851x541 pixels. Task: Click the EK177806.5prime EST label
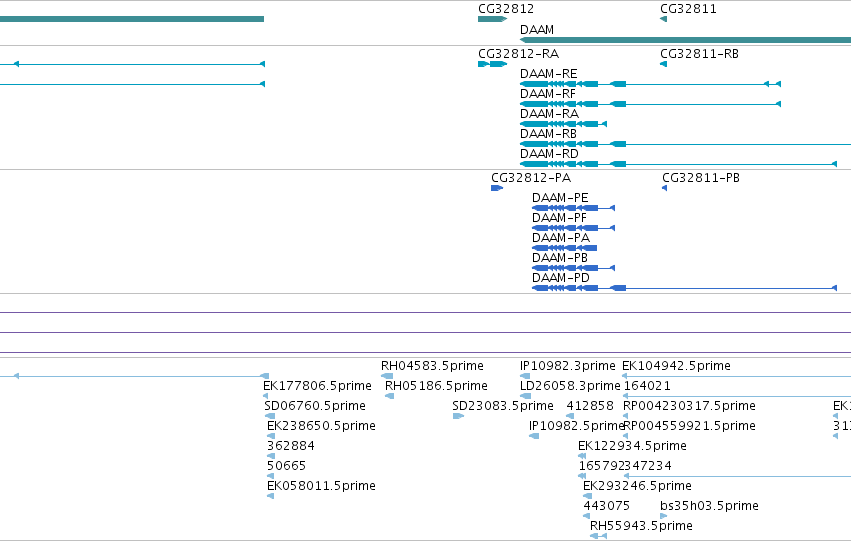(x=317, y=386)
